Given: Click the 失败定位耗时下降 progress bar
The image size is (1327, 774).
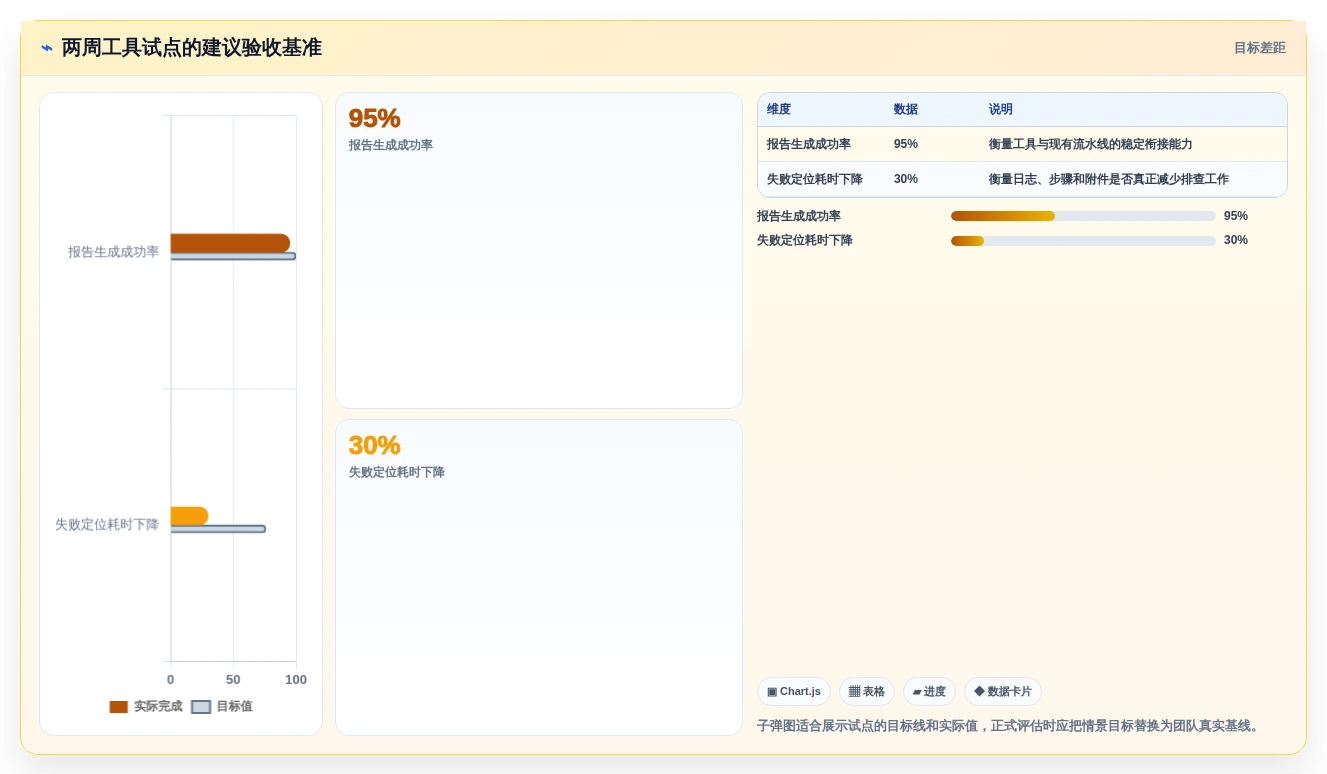Looking at the screenshot, I should coord(1083,241).
